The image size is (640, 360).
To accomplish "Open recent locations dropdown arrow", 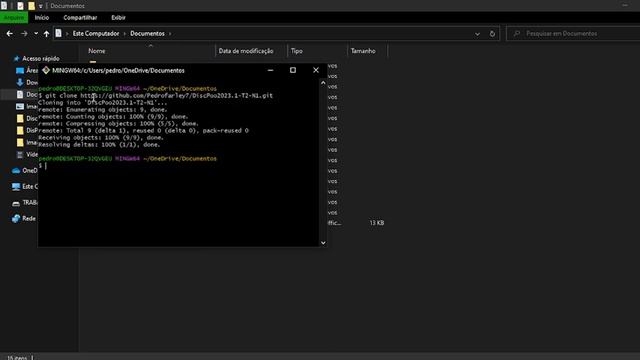I will [36, 33].
